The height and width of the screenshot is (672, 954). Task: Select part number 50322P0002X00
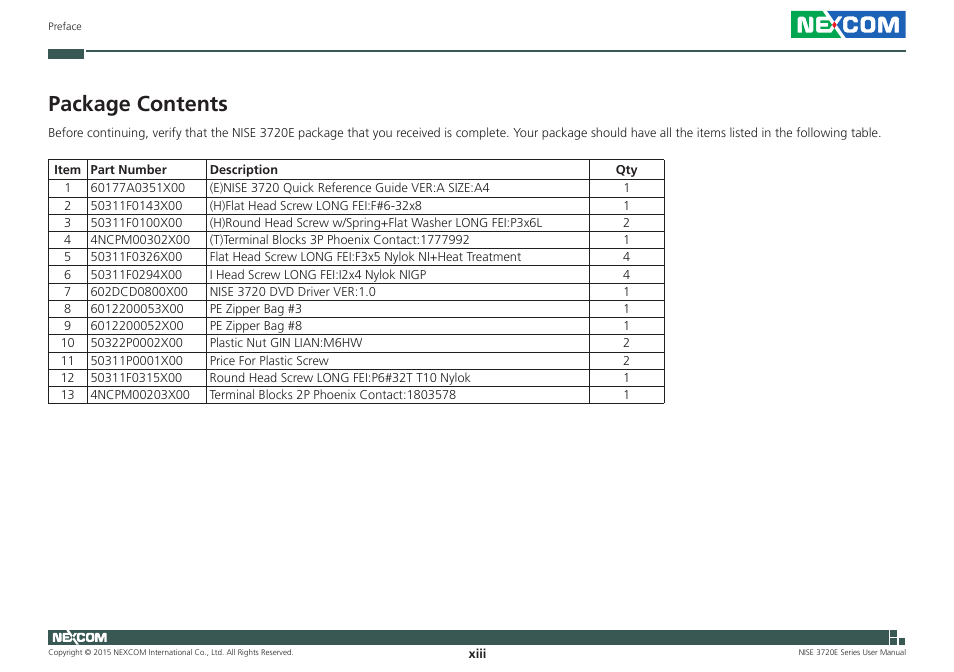coord(136,342)
